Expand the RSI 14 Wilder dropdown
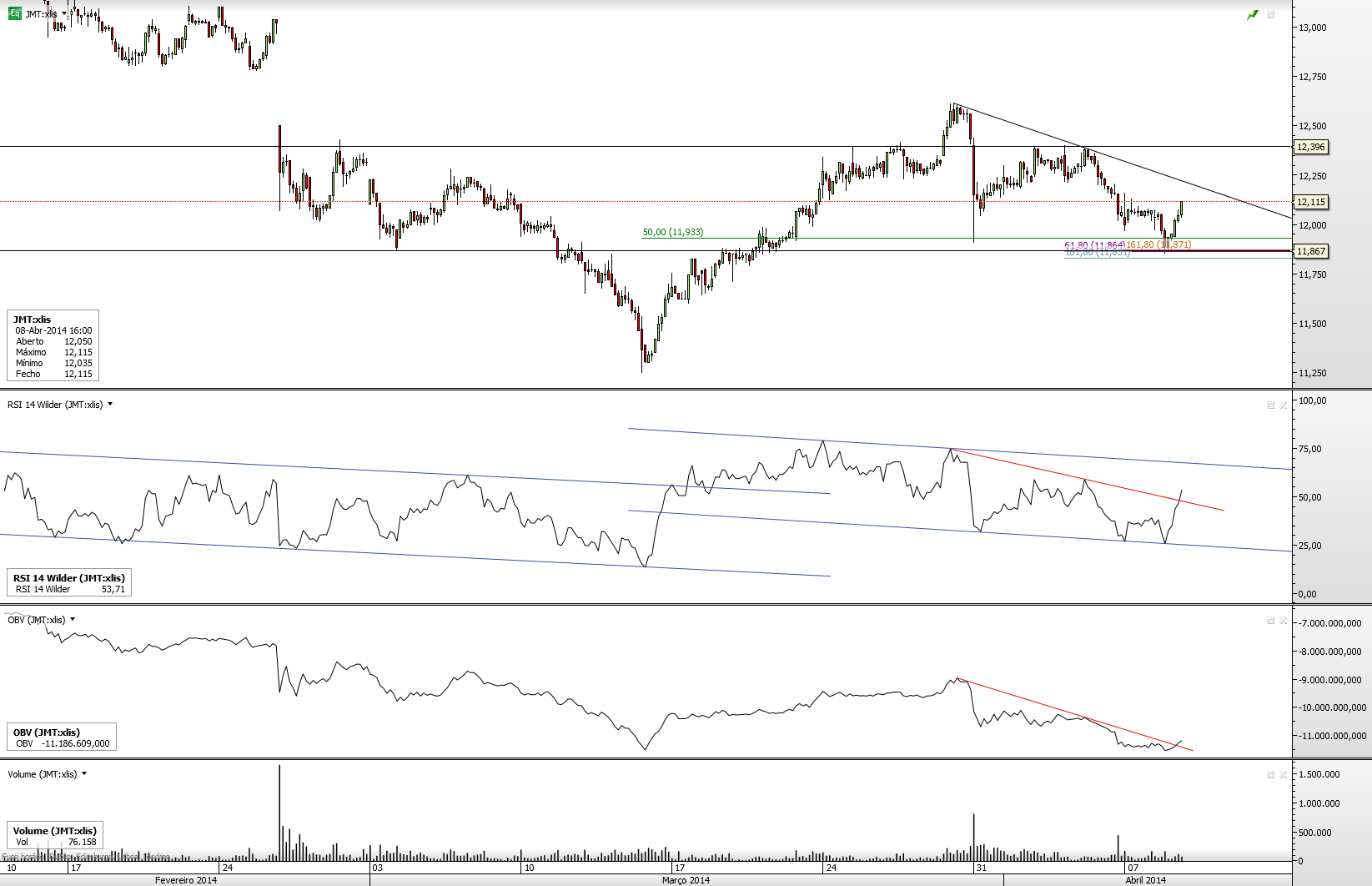This screenshot has height=886, width=1372. [x=110, y=405]
